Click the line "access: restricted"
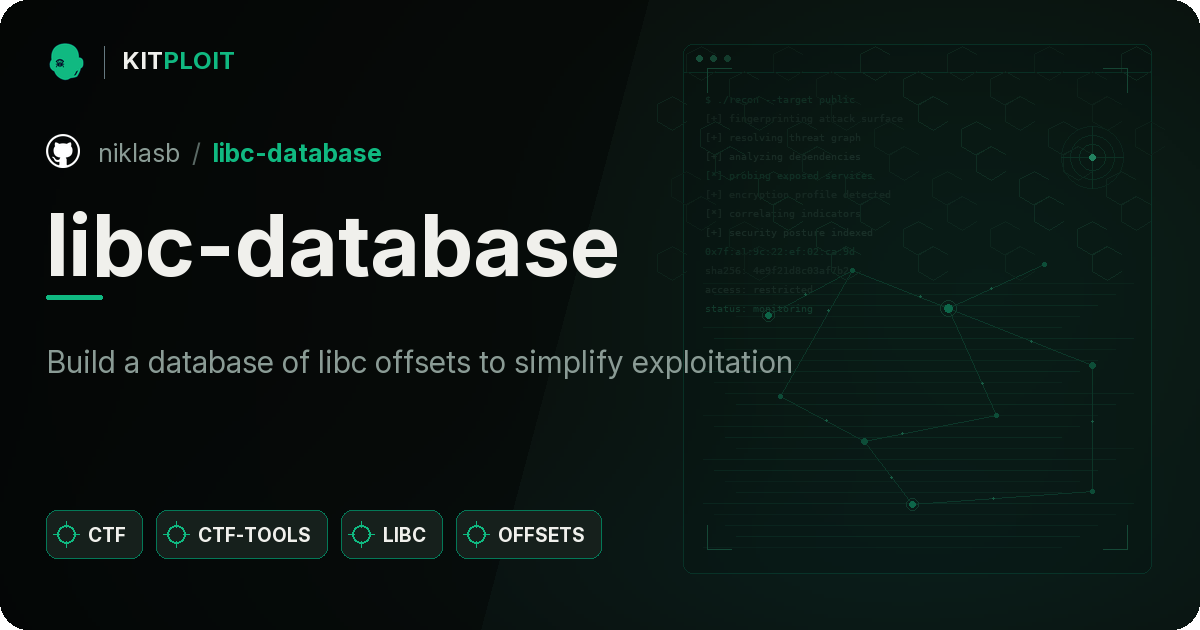Screen dimensions: 1200x630 [x=759, y=290]
